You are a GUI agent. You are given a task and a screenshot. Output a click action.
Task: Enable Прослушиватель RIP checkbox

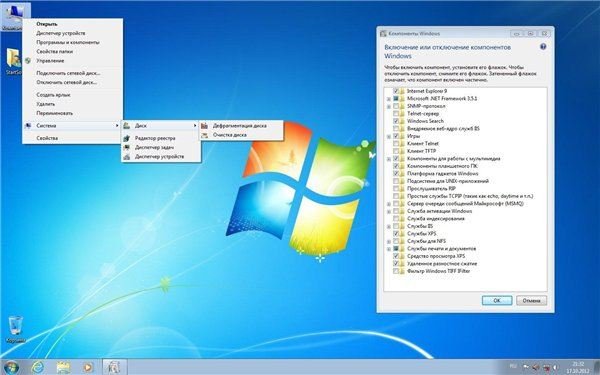tap(396, 189)
